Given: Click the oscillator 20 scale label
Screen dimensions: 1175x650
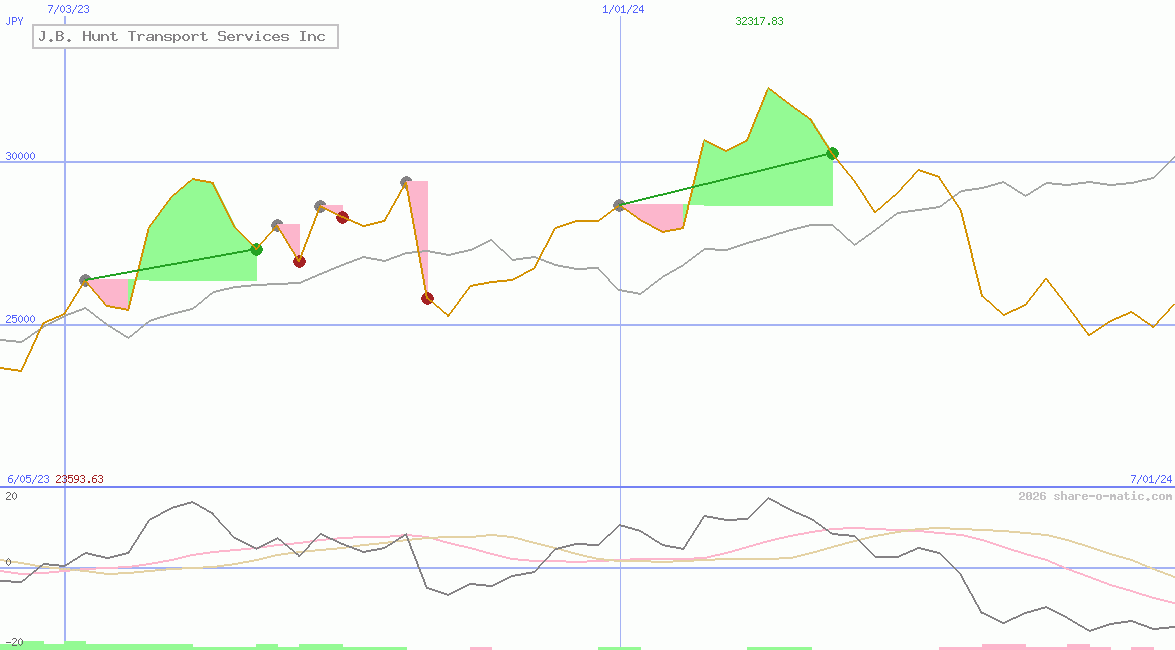Looking at the screenshot, I should click(11, 496).
